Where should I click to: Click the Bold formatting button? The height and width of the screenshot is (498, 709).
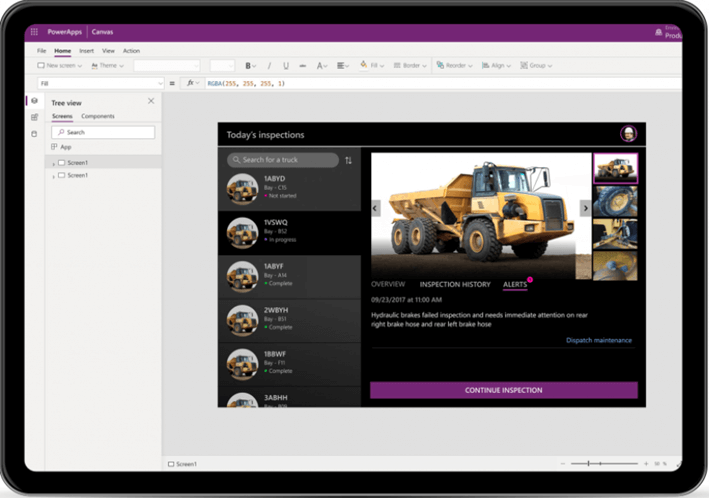(250, 66)
